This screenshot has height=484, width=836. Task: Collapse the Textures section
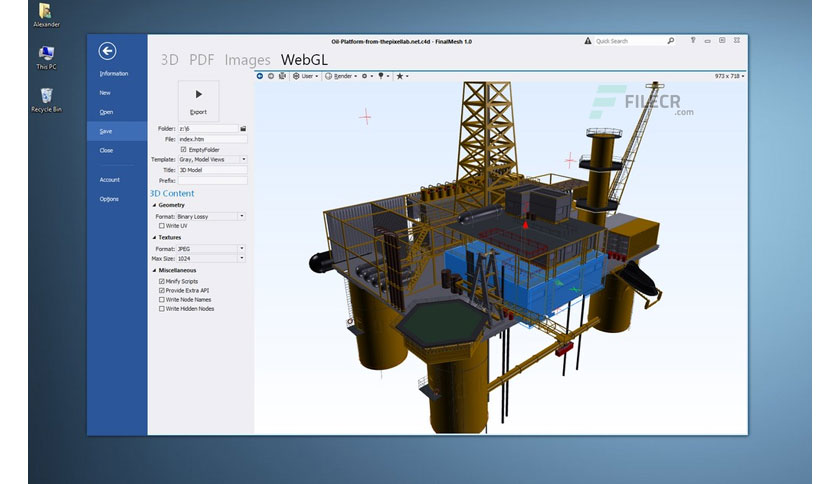155,238
